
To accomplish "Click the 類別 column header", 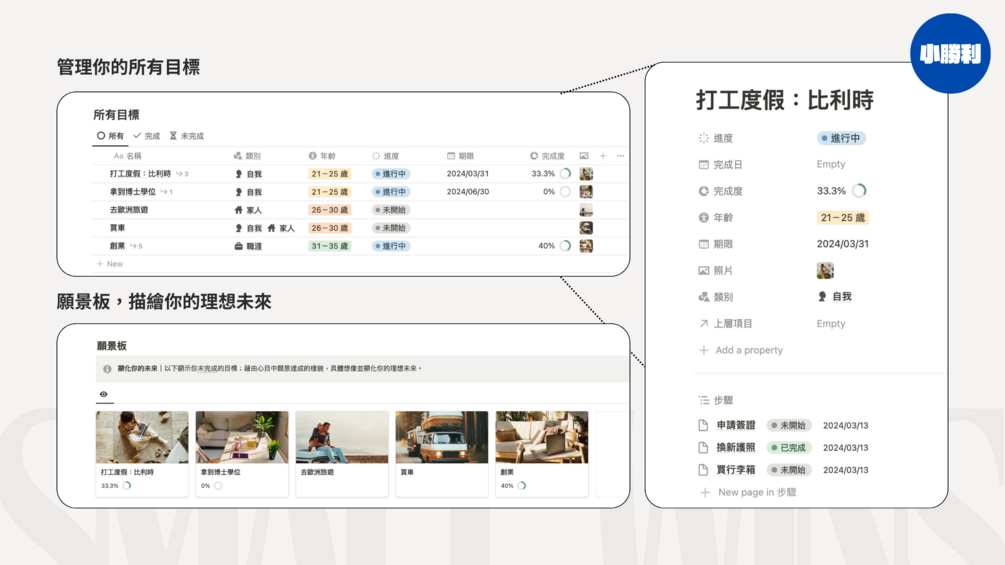I will click(x=247, y=156).
